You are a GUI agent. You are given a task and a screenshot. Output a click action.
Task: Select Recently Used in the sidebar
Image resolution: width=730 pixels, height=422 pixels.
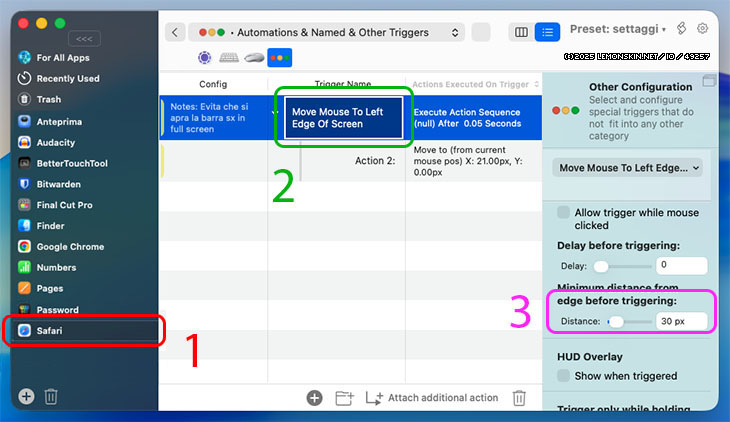click(67, 78)
